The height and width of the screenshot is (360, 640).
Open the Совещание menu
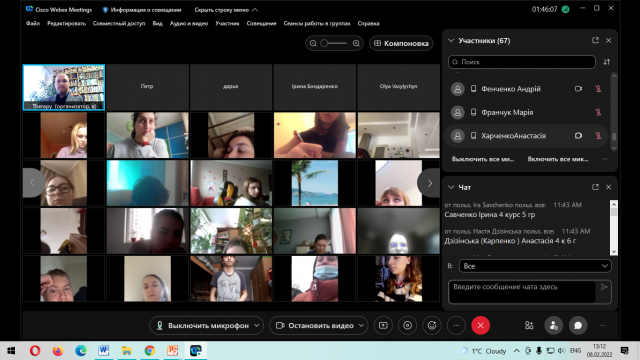[262, 23]
